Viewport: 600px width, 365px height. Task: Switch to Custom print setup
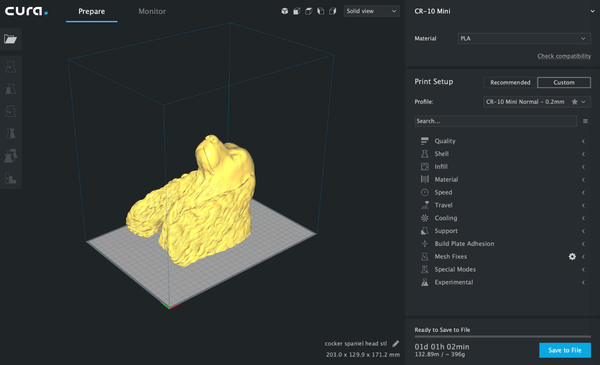564,82
